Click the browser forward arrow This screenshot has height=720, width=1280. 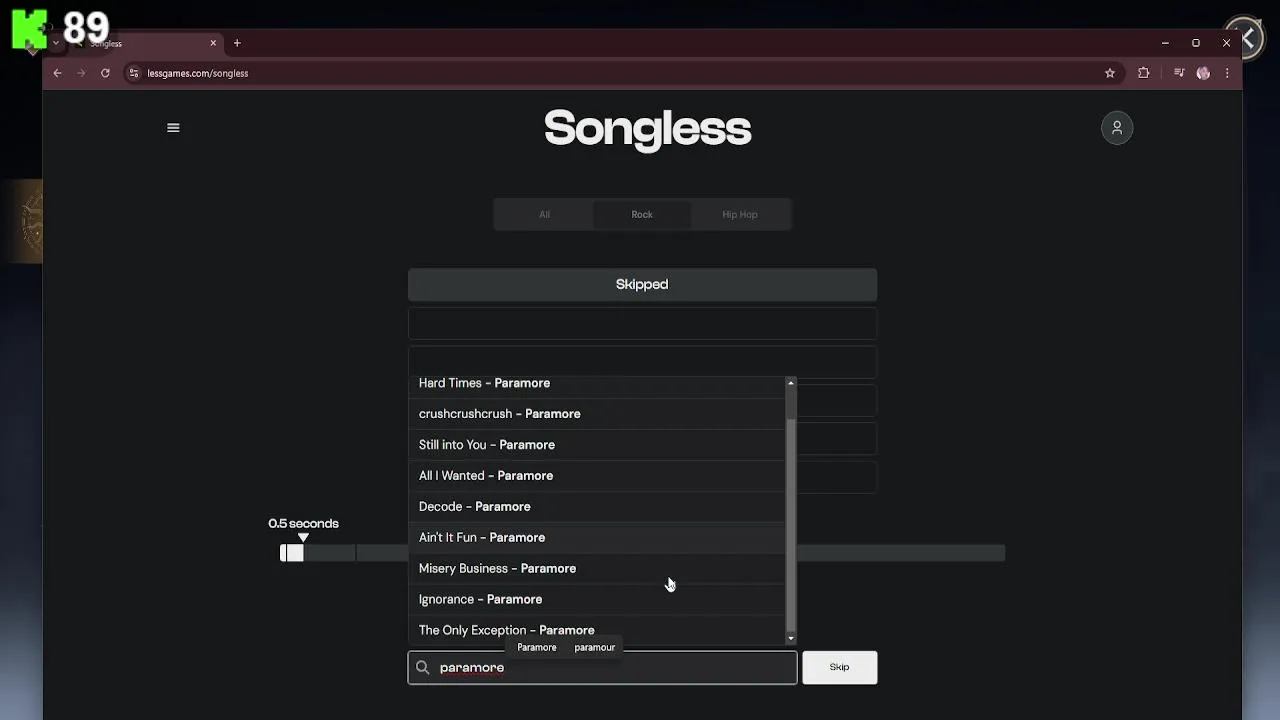click(81, 73)
